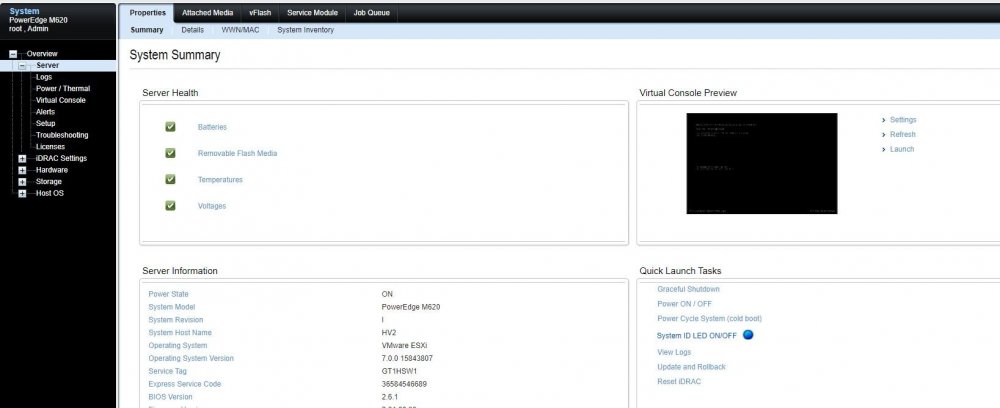Image resolution: width=1000 pixels, height=408 pixels.
Task: Click express service code 36584546689
Action: click(x=404, y=384)
